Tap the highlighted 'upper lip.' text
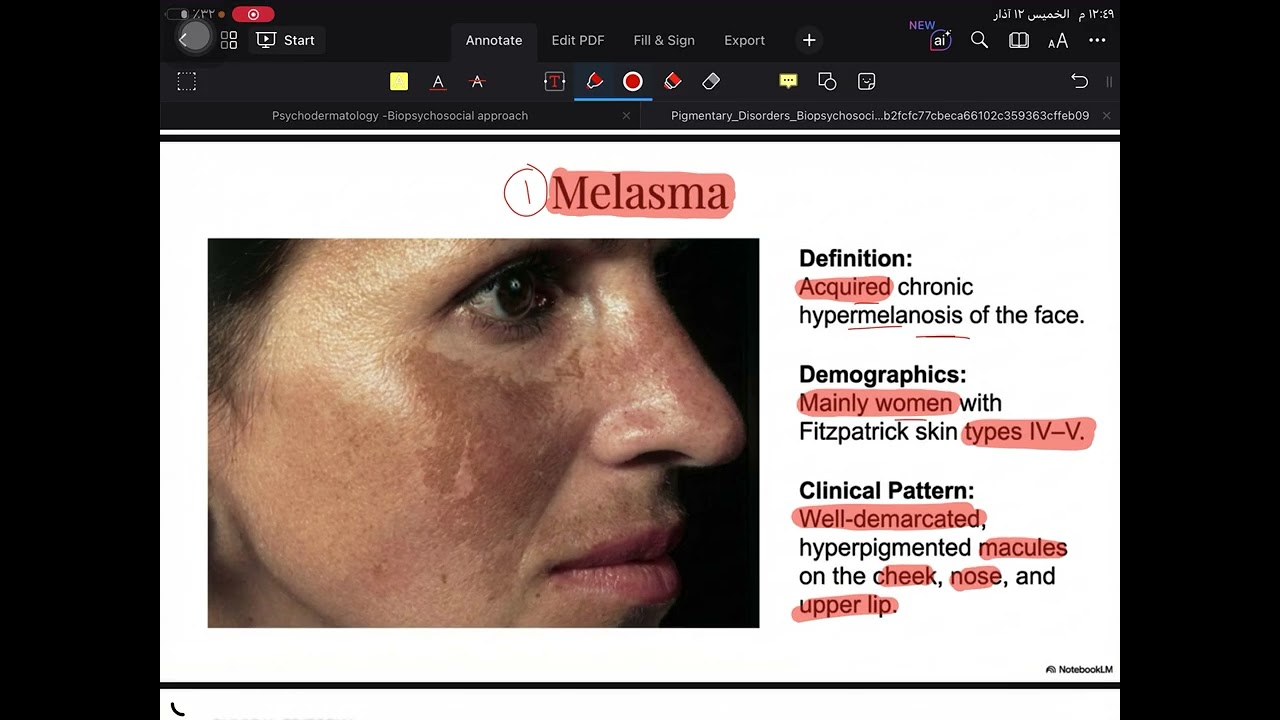1280x720 pixels. (x=847, y=605)
